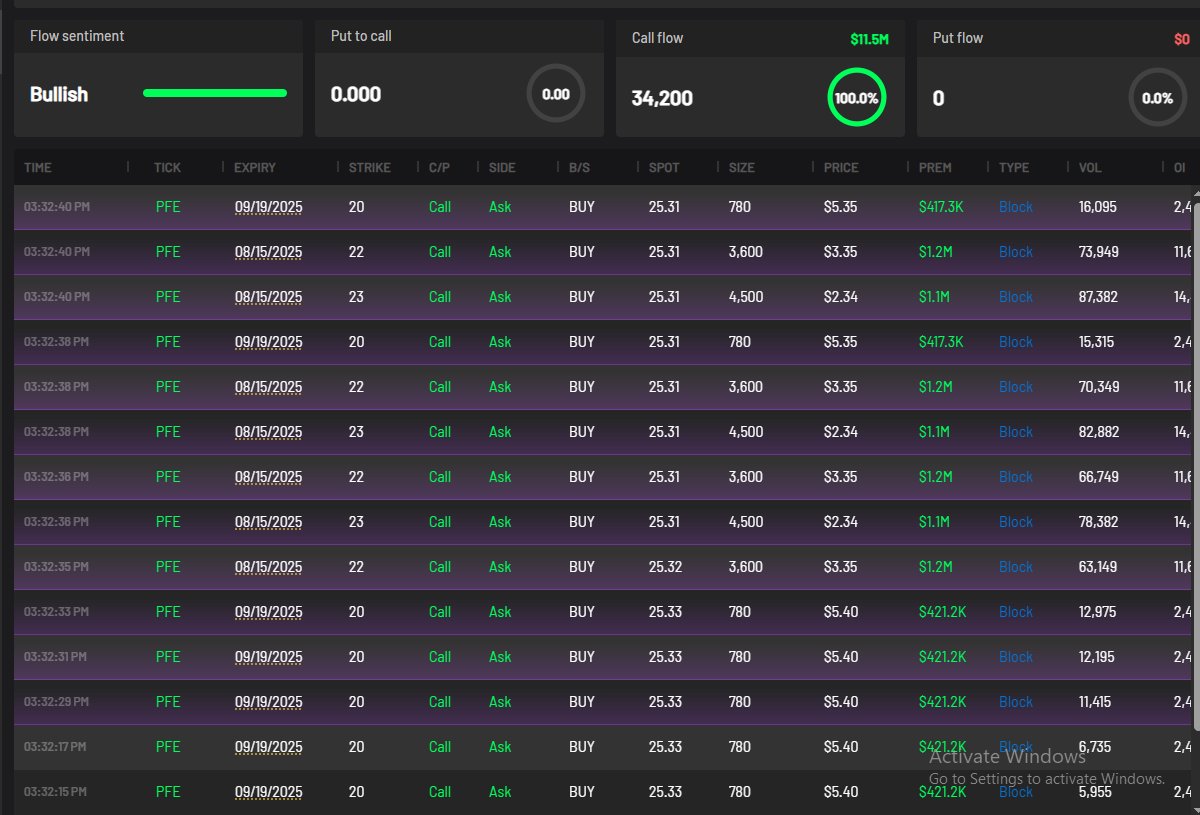Image resolution: width=1200 pixels, height=815 pixels.
Task: Sort by the SIZE column header
Action: click(742, 167)
